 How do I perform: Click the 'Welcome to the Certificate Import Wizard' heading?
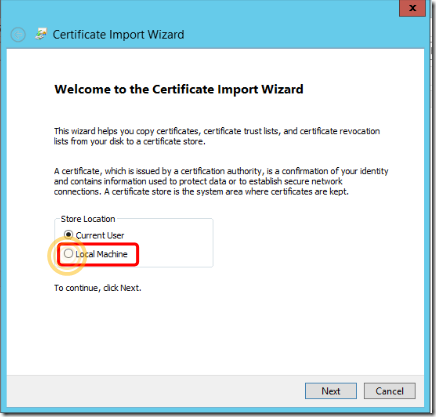click(x=179, y=89)
